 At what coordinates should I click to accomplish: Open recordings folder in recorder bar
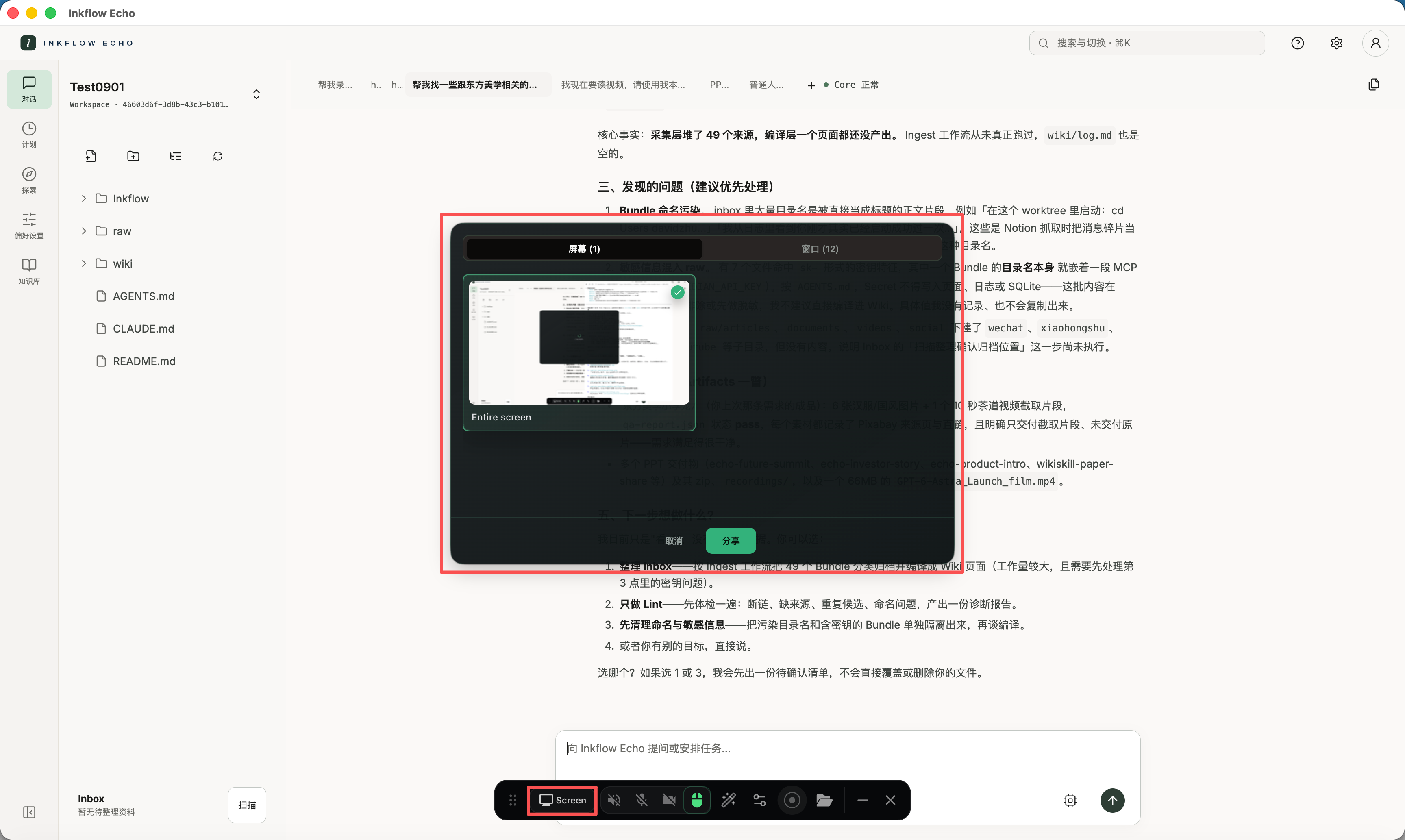pyautogui.click(x=824, y=800)
